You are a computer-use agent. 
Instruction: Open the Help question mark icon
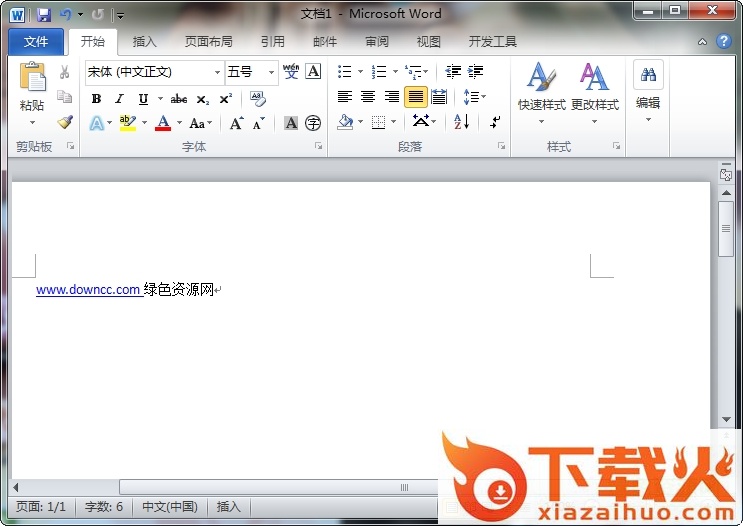pyautogui.click(x=724, y=41)
